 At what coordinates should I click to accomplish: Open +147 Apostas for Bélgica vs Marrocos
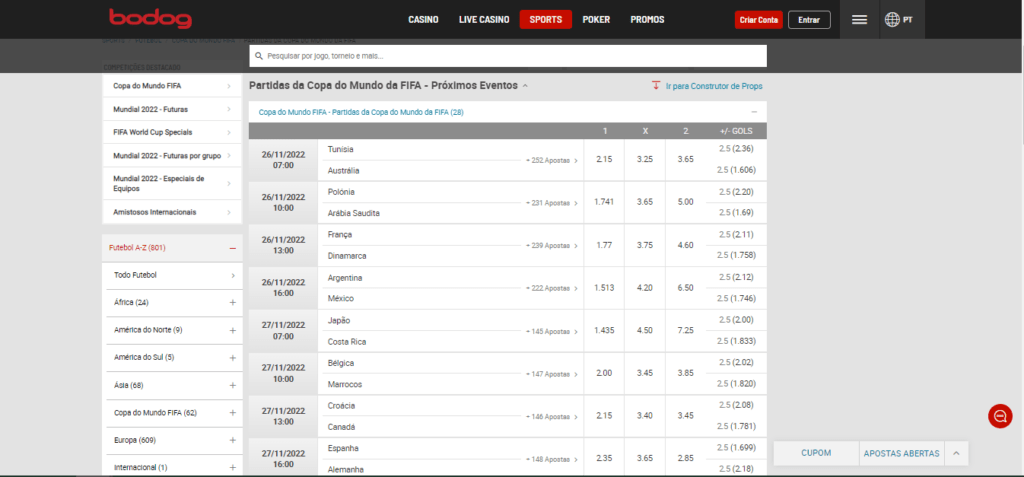point(551,374)
